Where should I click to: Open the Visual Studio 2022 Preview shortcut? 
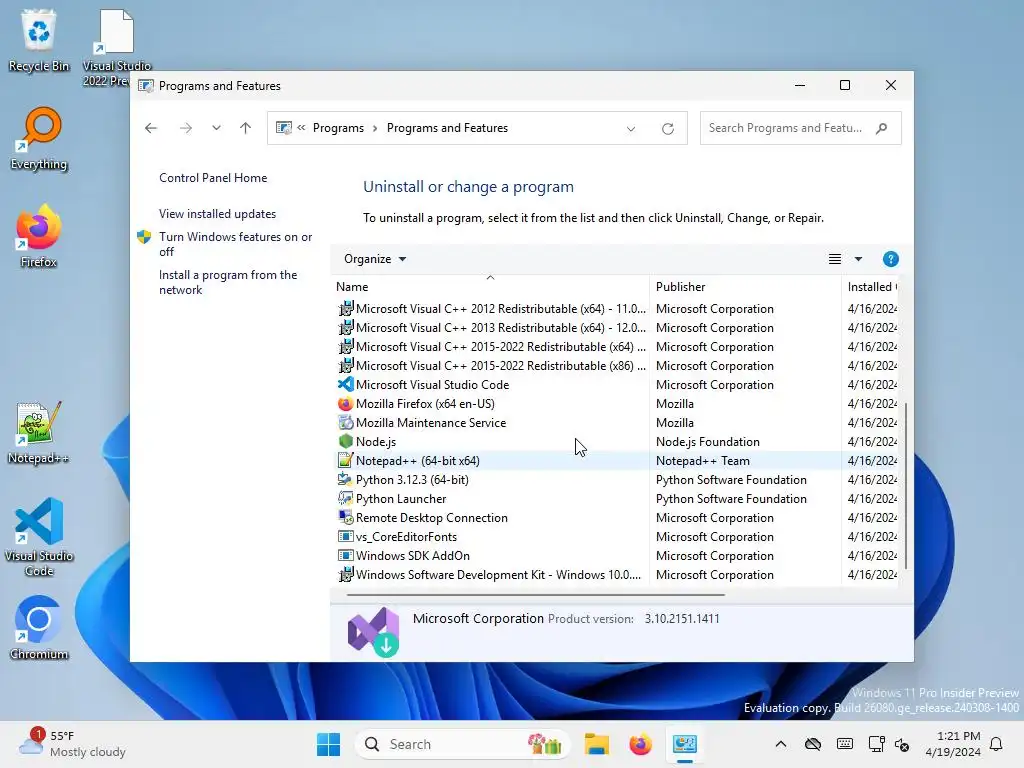pos(116,47)
